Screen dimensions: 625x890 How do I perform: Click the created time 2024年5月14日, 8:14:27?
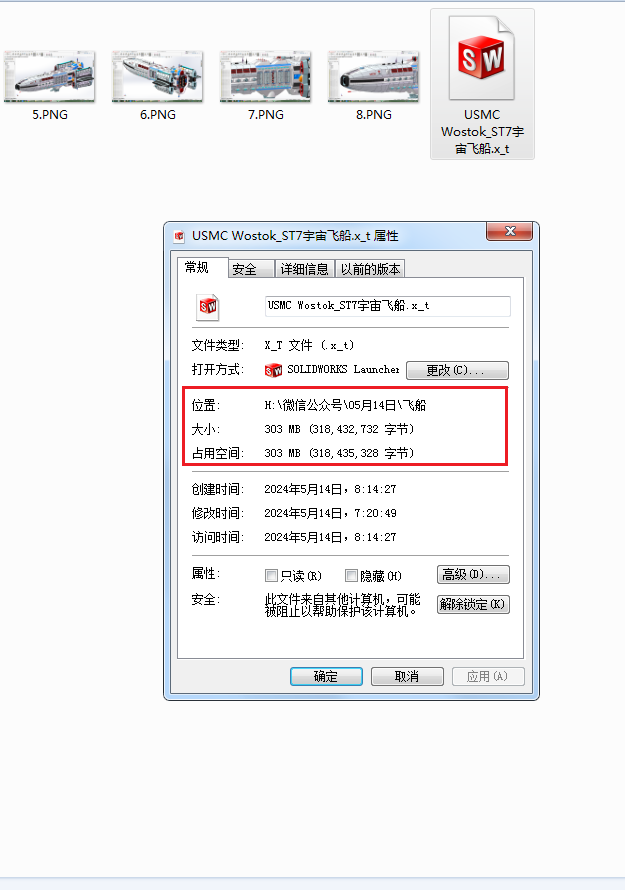(330, 489)
